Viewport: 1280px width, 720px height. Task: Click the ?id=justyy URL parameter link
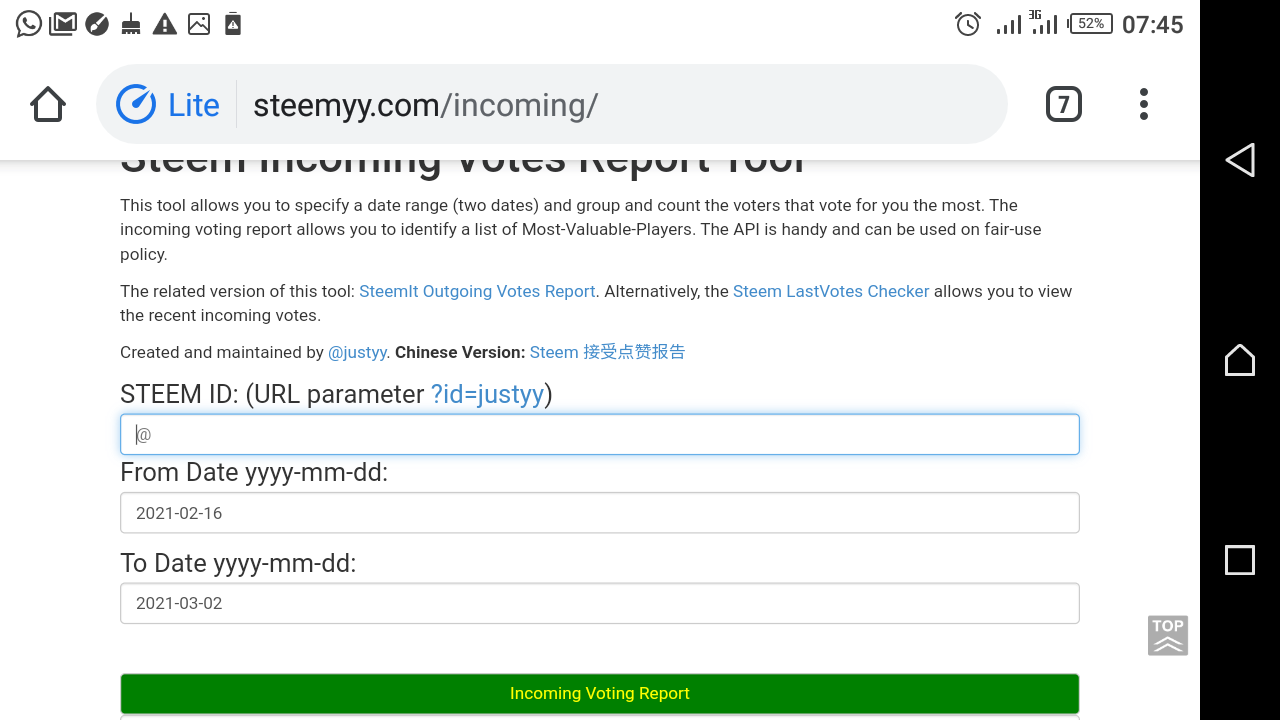[488, 394]
